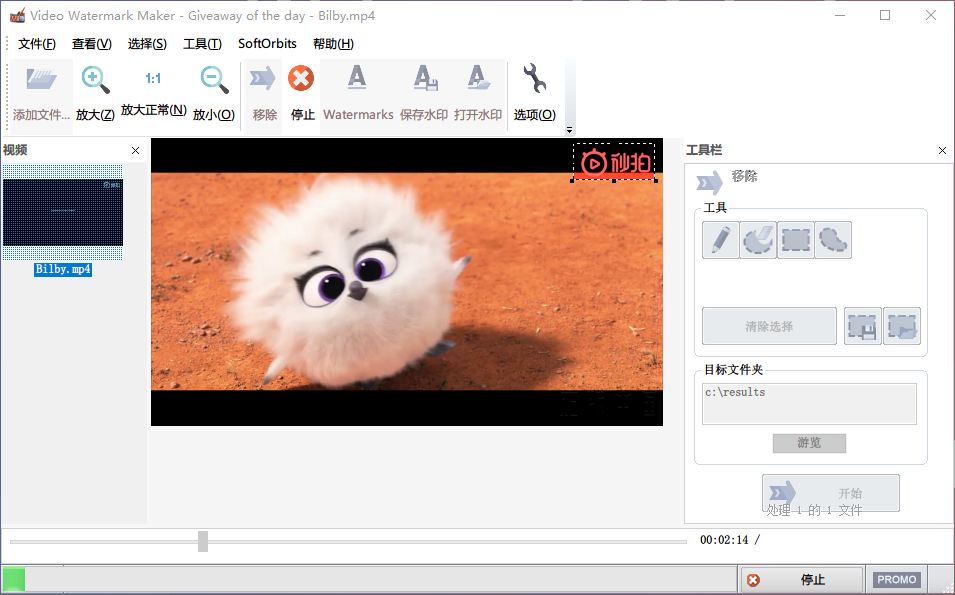
Task: Select the Bilby.mp4 video thumbnail
Action: [63, 212]
